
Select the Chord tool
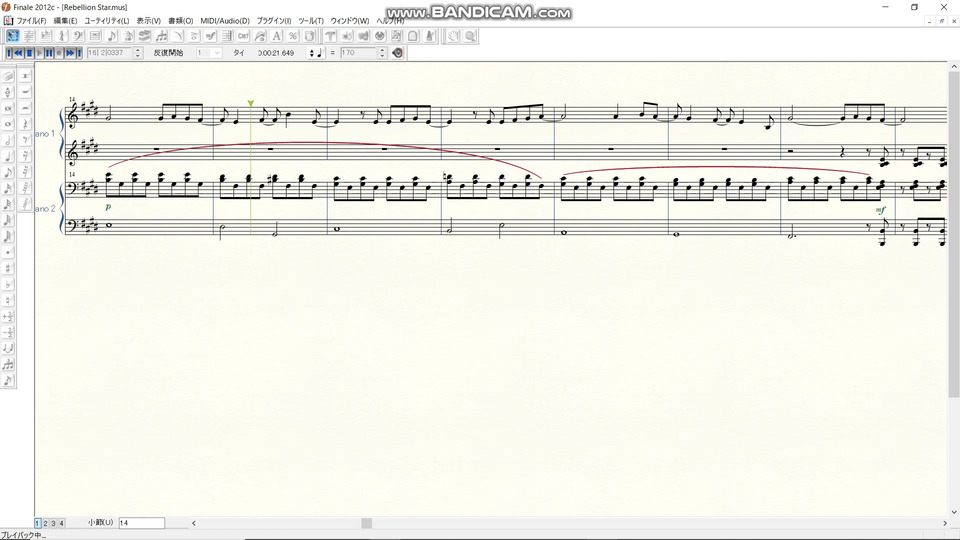click(244, 36)
